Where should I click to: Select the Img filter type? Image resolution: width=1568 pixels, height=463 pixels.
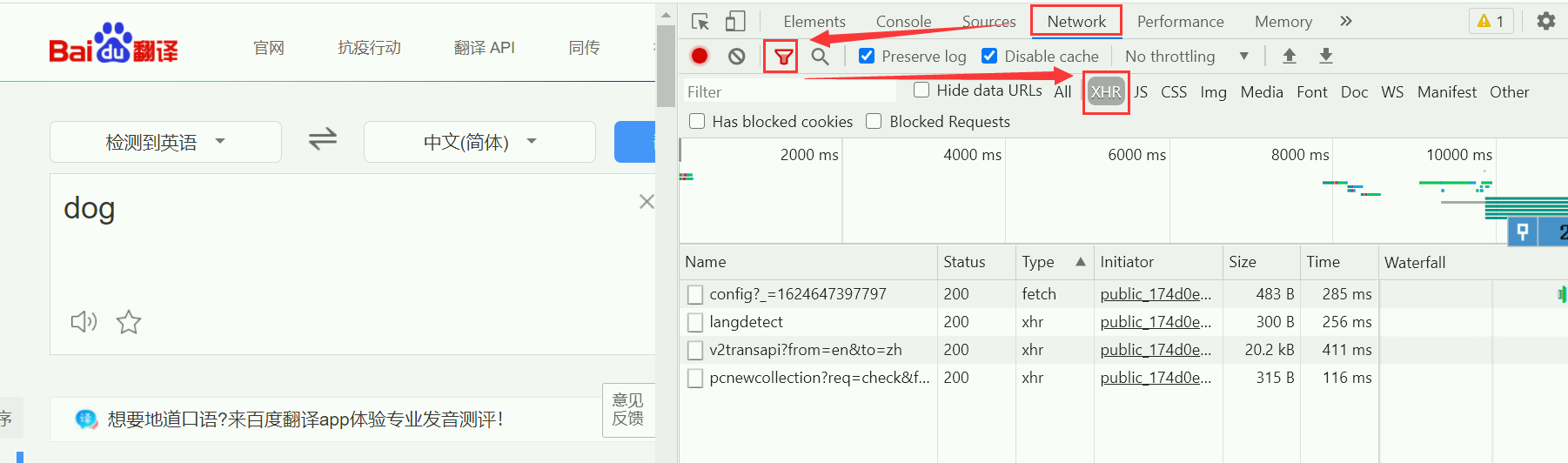coord(1213,92)
